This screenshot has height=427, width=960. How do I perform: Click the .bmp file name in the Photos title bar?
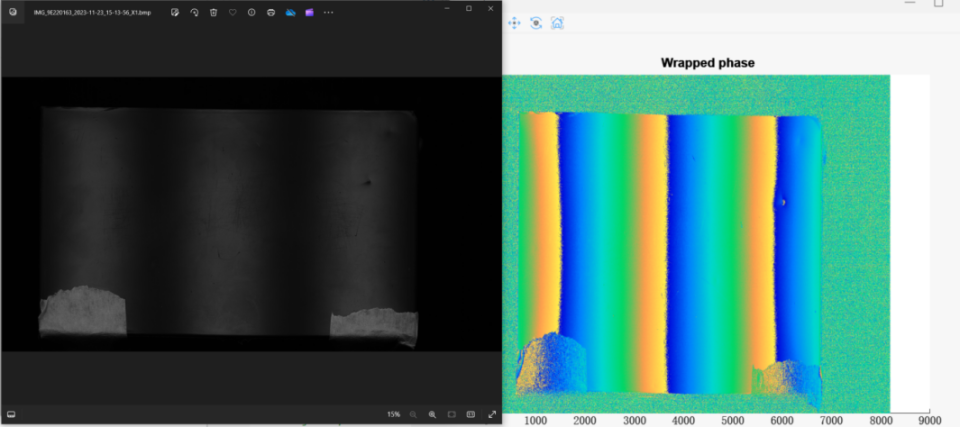[x=92, y=12]
